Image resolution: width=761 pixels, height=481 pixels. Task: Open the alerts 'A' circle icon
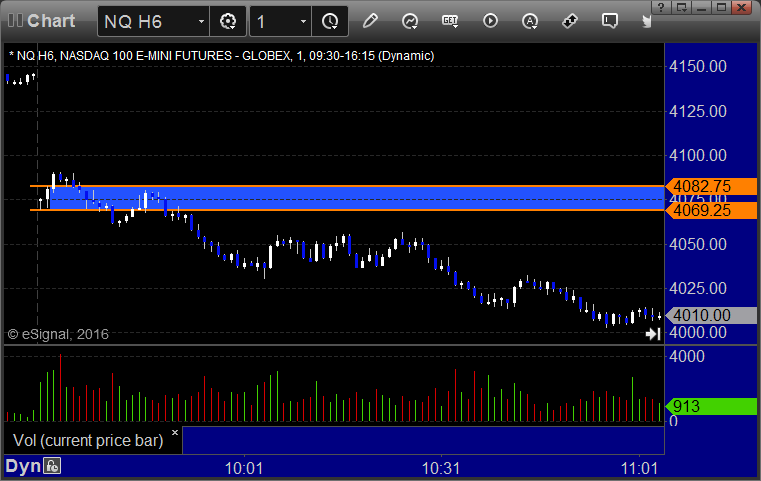pyautogui.click(x=530, y=21)
